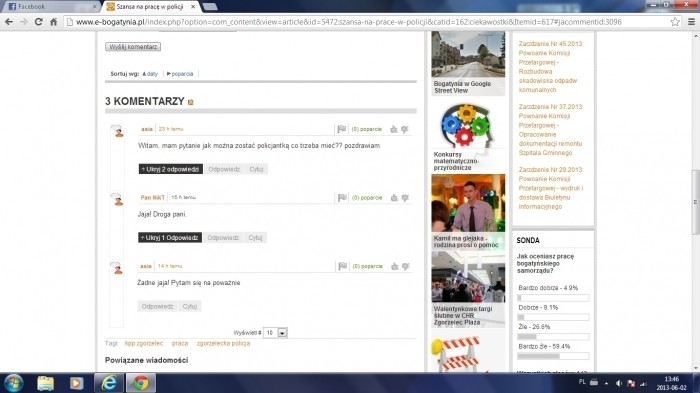Image resolution: width=700 pixels, height=393 pixels.
Task: Sort comments by daty
Action: pyautogui.click(x=152, y=74)
